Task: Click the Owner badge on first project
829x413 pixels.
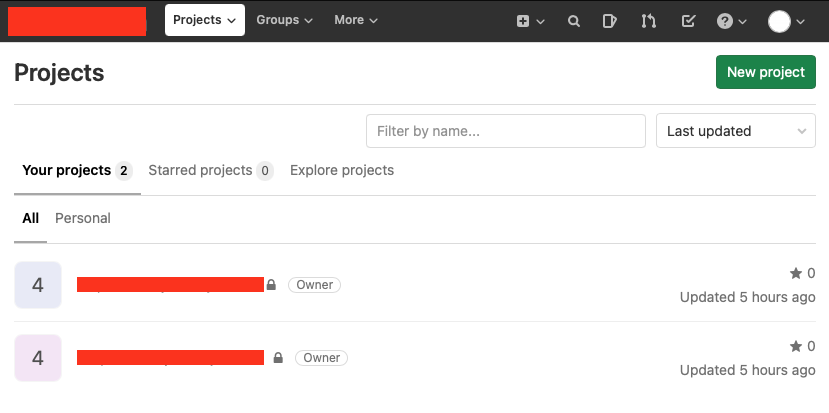Action: (x=314, y=285)
